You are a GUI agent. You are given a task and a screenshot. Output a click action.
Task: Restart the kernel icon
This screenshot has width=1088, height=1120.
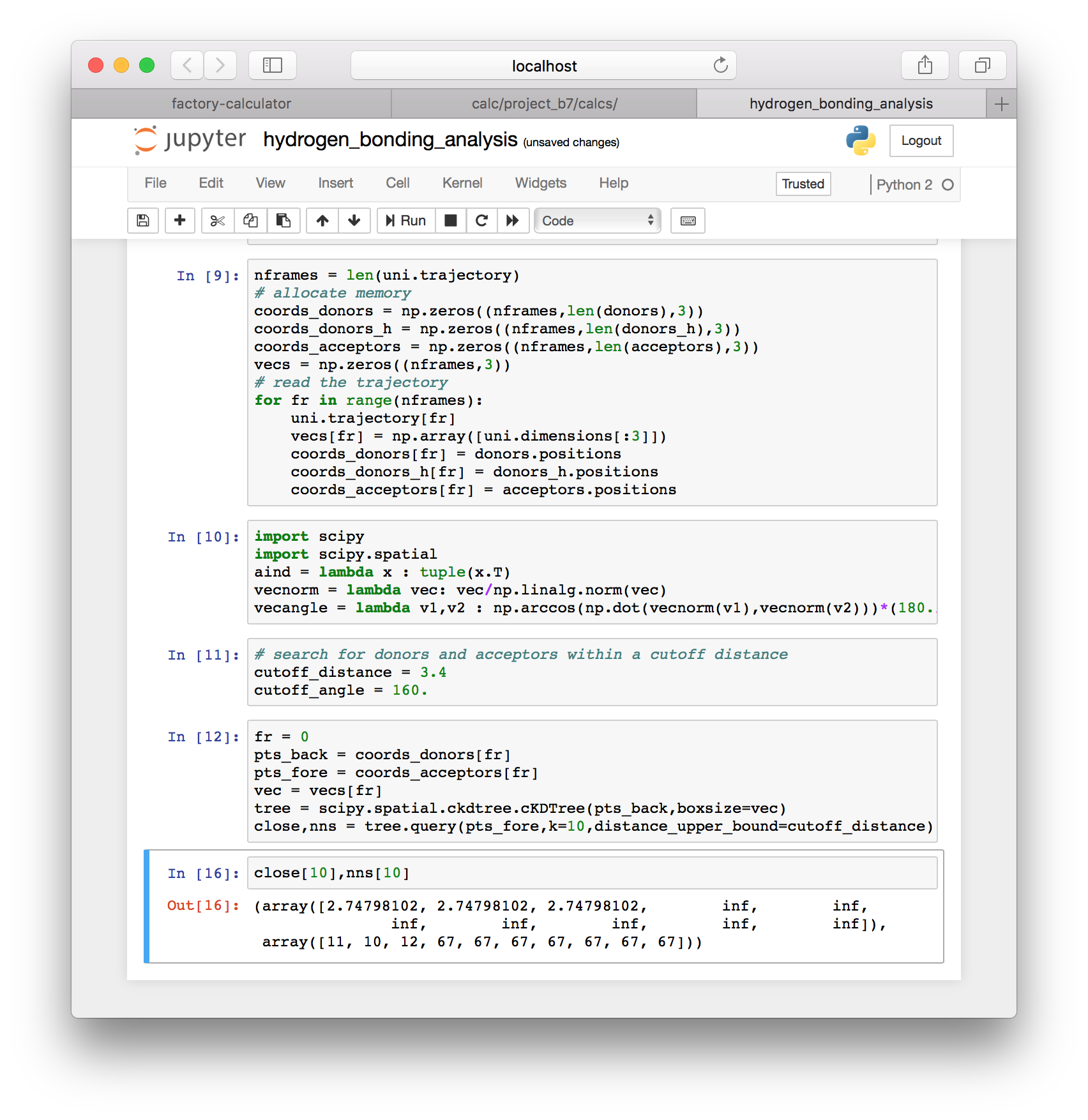click(482, 221)
